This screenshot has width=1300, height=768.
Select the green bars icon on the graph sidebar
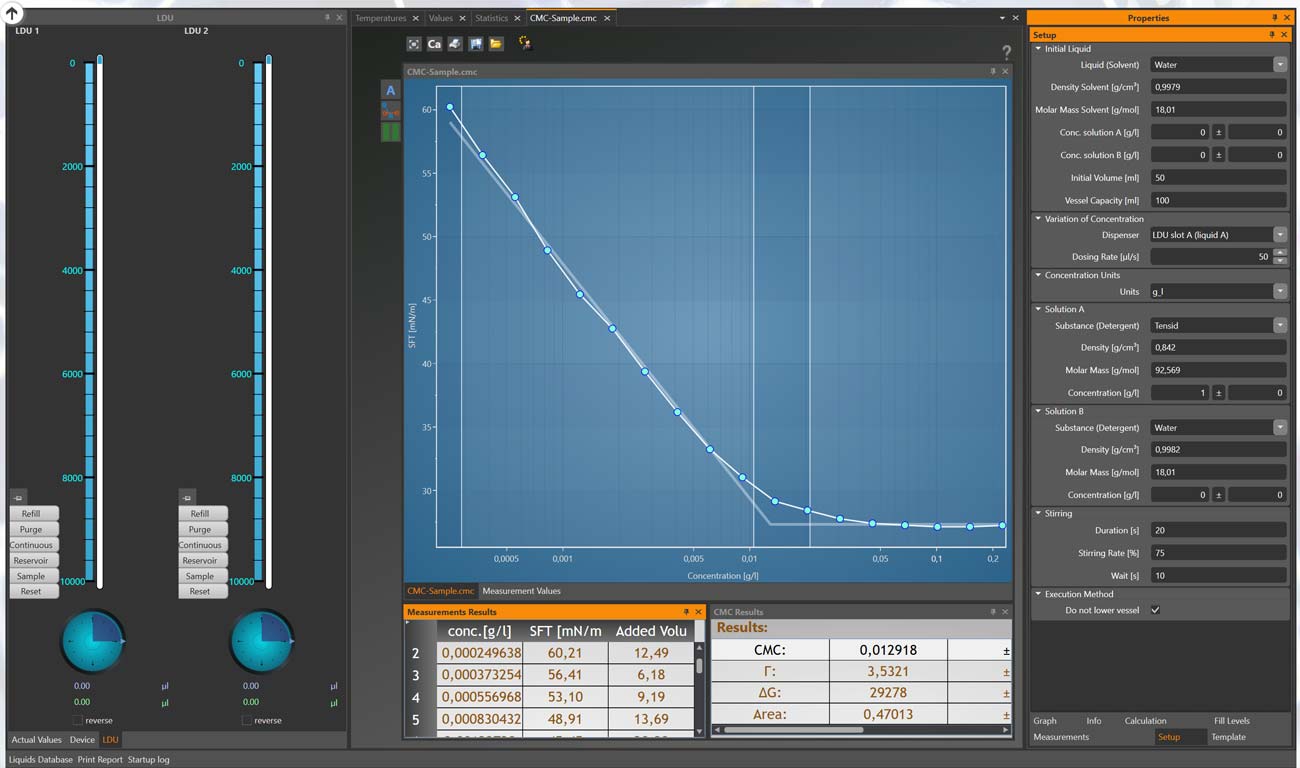pyautogui.click(x=391, y=132)
